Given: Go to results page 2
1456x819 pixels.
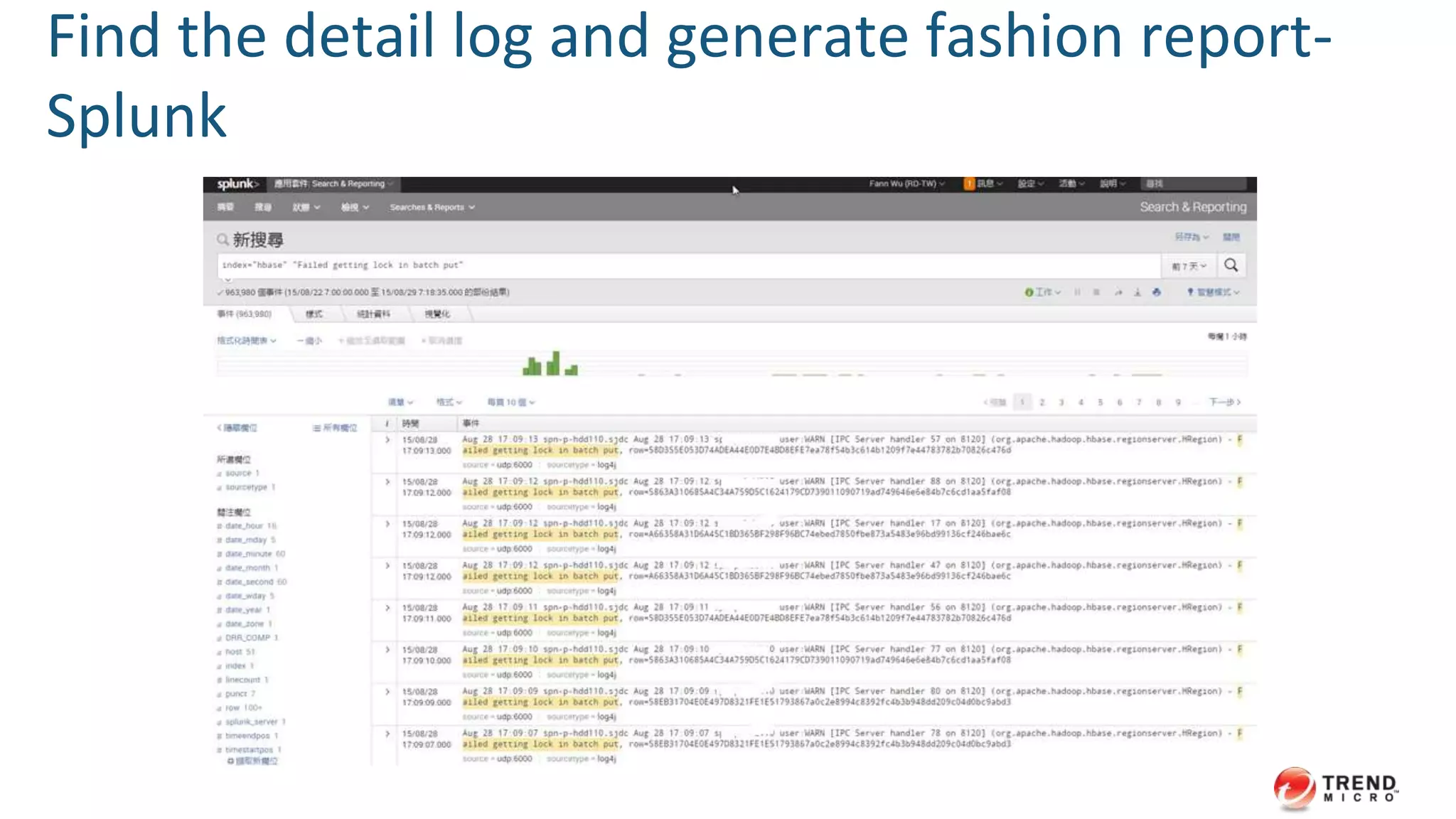Looking at the screenshot, I should tap(1042, 402).
